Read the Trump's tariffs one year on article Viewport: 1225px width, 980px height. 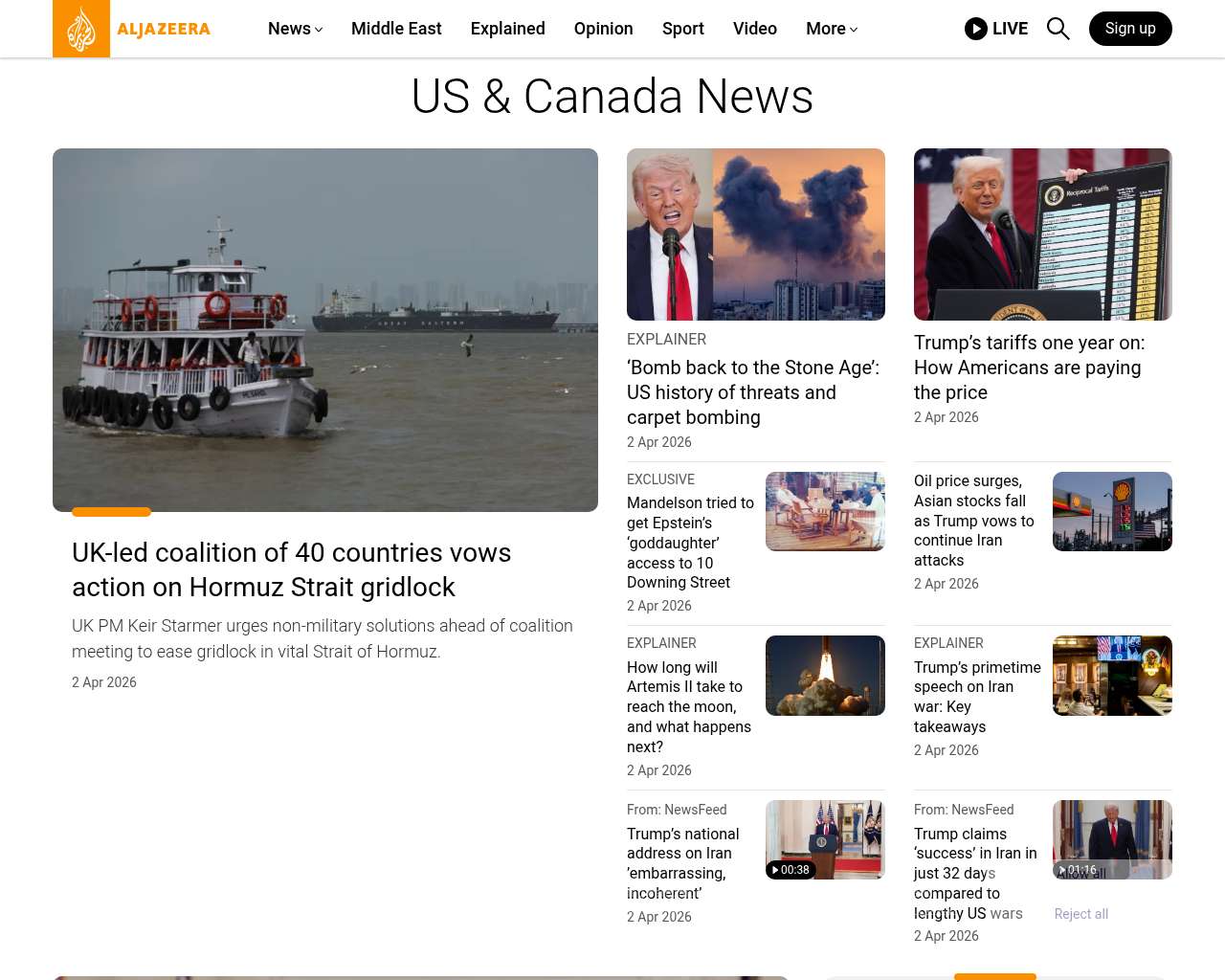[1029, 367]
